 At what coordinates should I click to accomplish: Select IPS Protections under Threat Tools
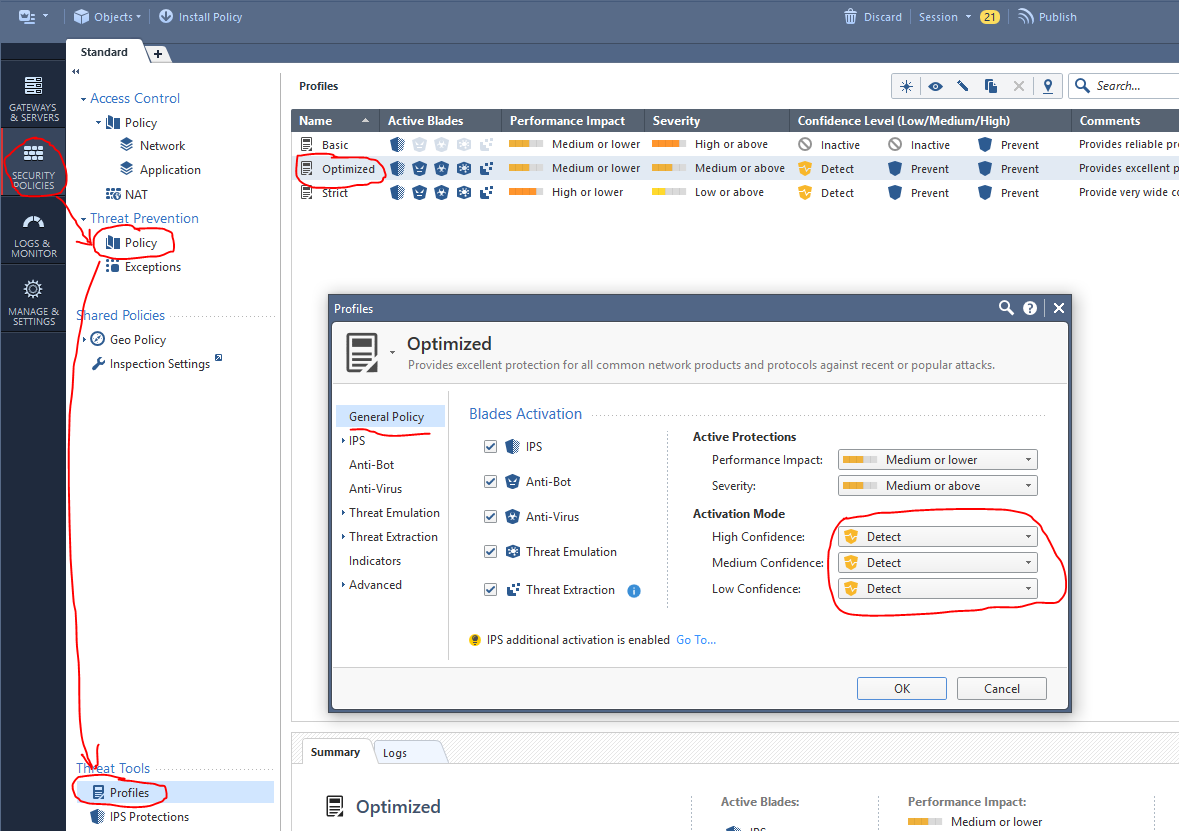tap(140, 817)
